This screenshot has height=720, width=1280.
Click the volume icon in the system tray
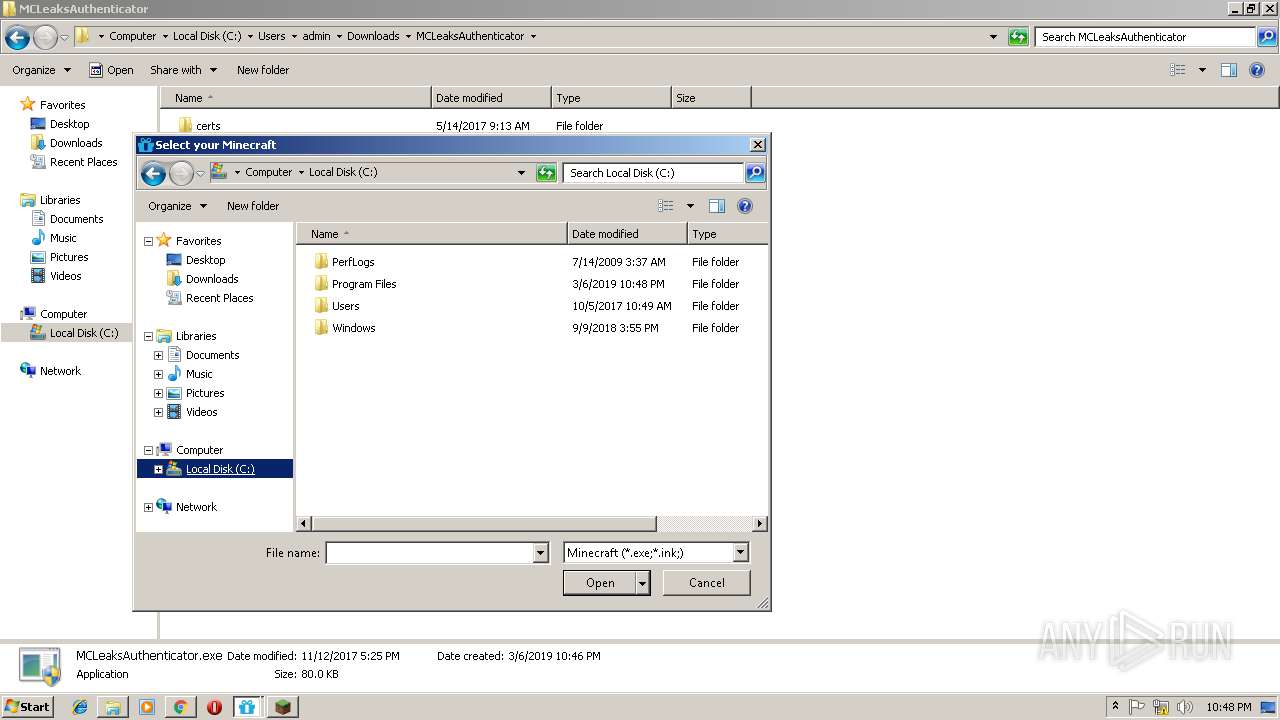pyautogui.click(x=1184, y=707)
